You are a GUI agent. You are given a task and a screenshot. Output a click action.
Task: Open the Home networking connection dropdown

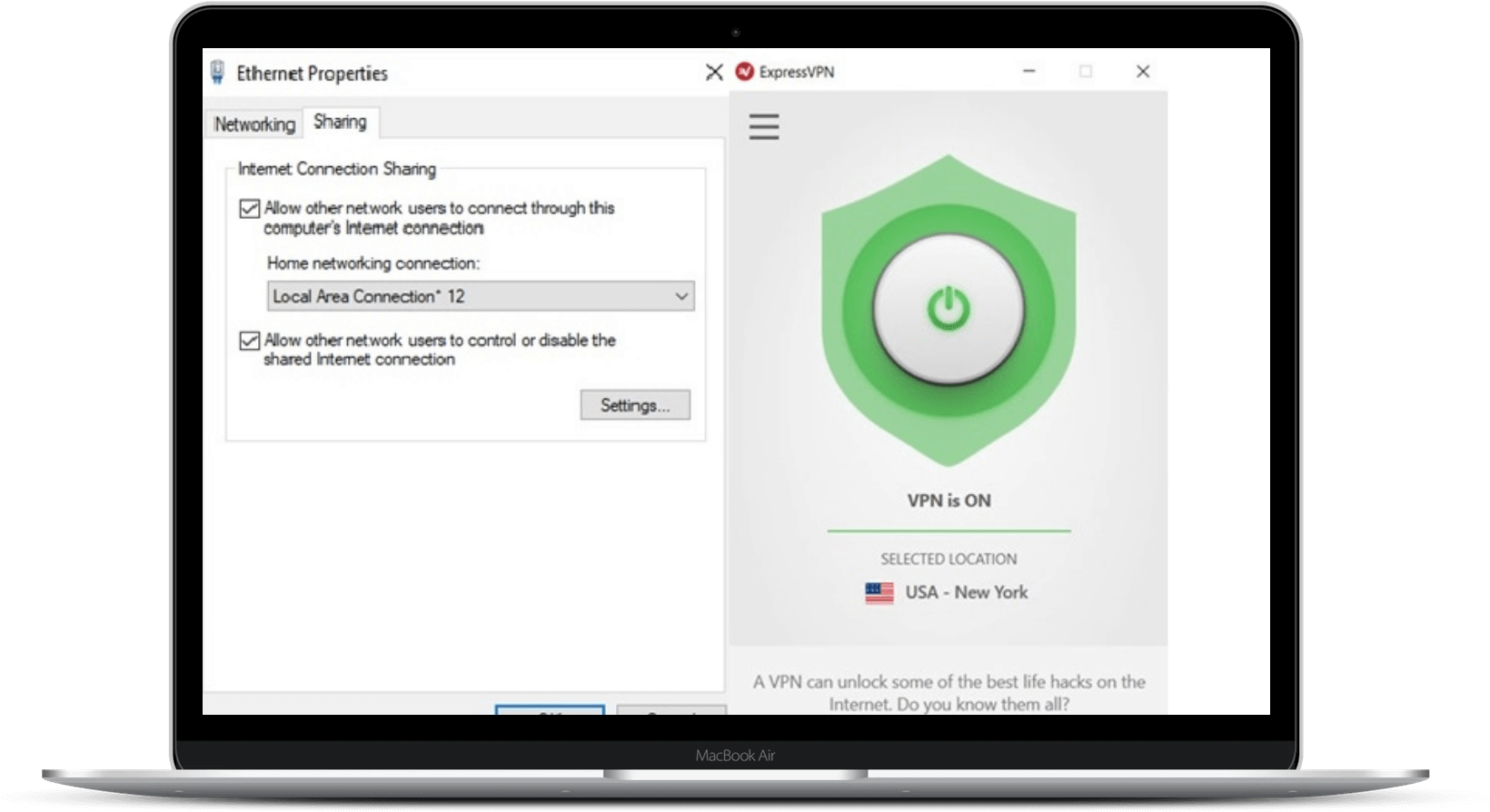(480, 296)
